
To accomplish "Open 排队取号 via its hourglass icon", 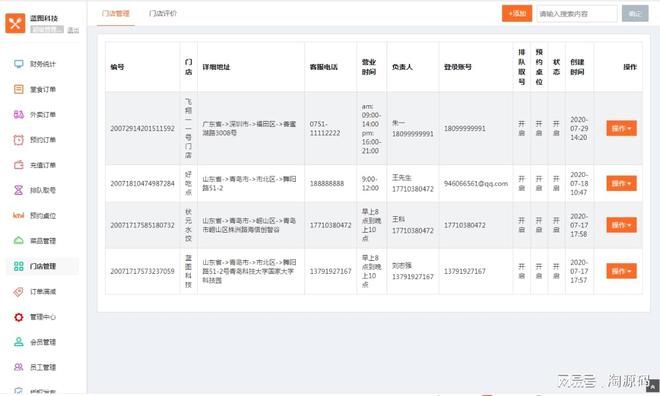I will (x=19, y=190).
